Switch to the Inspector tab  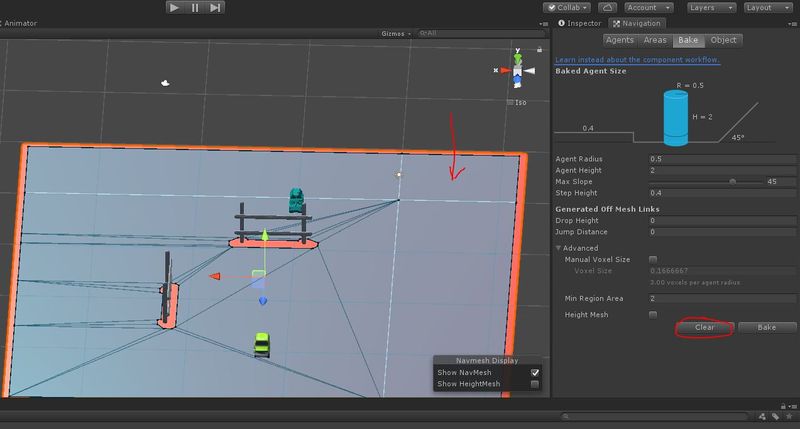click(x=580, y=23)
